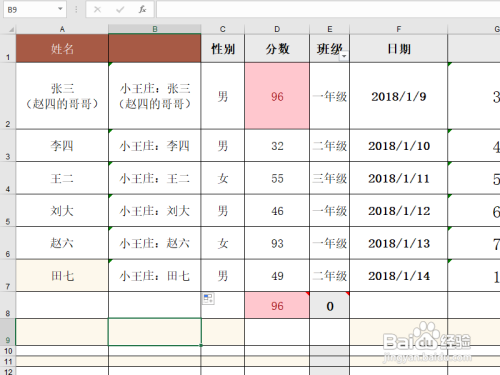The height and width of the screenshot is (375, 500).
Task: Select row 1 header
Action: click(x=8, y=48)
